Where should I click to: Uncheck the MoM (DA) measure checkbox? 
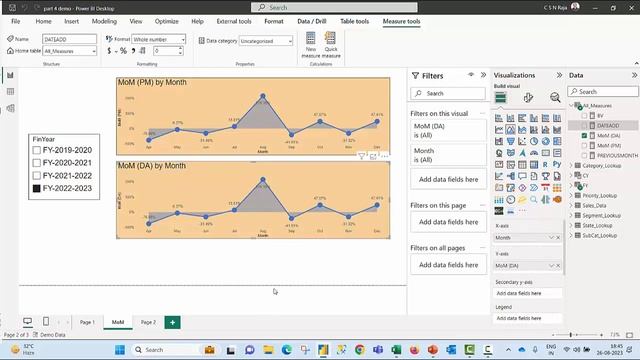click(x=584, y=136)
